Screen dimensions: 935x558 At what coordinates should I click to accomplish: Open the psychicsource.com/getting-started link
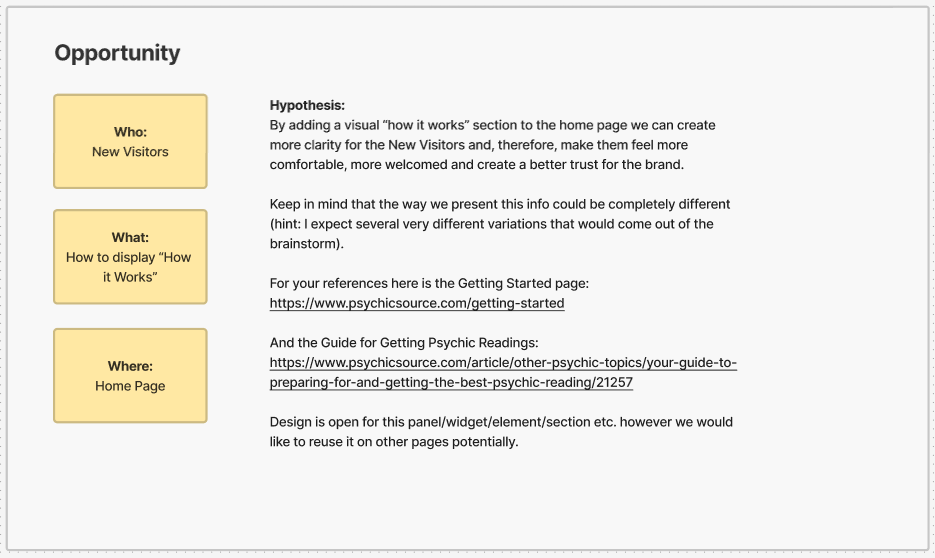coord(417,303)
